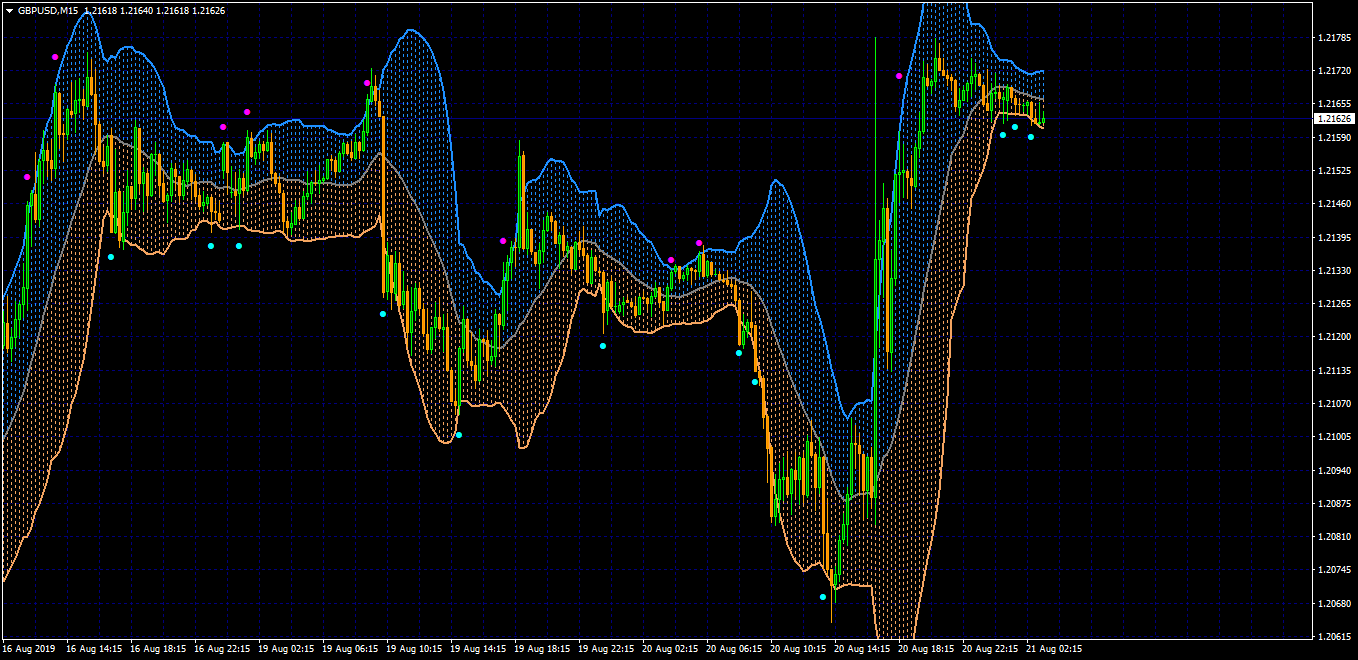This screenshot has width=1358, height=660.
Task: Click the 20 Aug 02:15 time label
Action: 670,649
